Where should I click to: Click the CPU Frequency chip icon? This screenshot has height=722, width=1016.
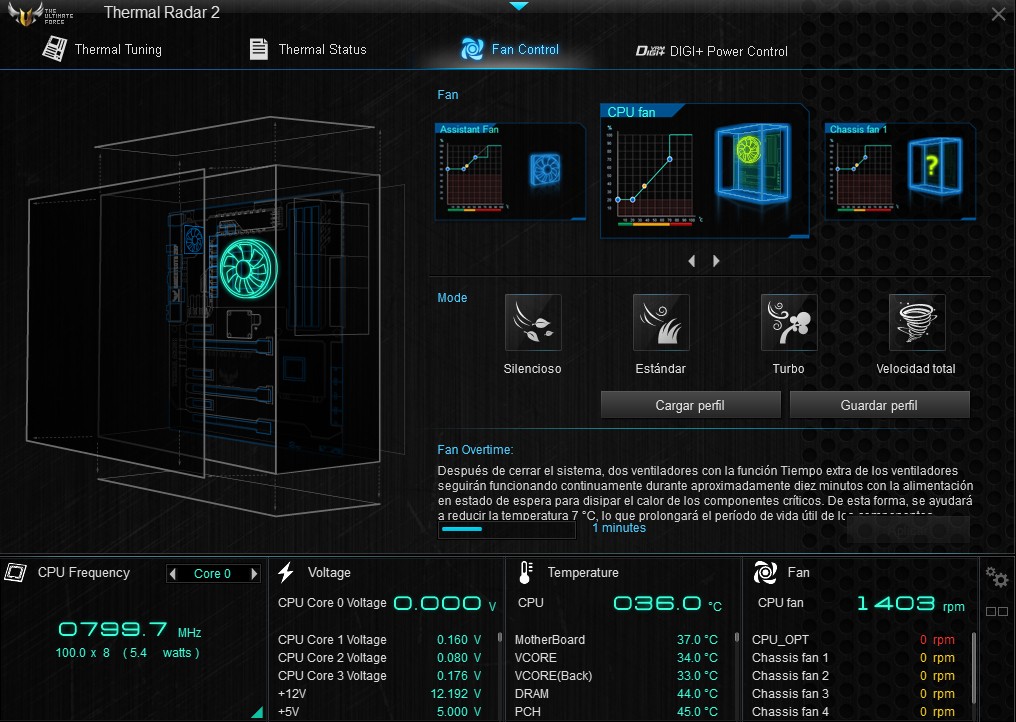(16, 572)
